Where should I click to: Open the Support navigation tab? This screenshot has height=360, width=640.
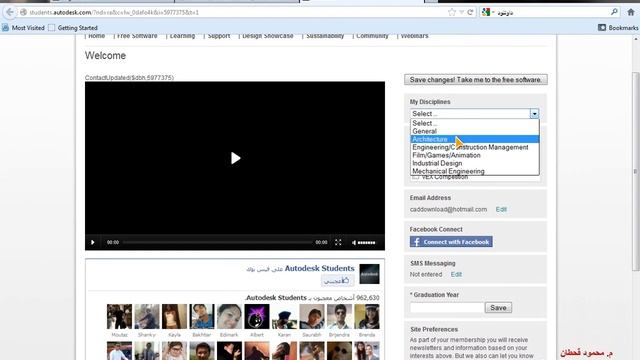point(219,36)
